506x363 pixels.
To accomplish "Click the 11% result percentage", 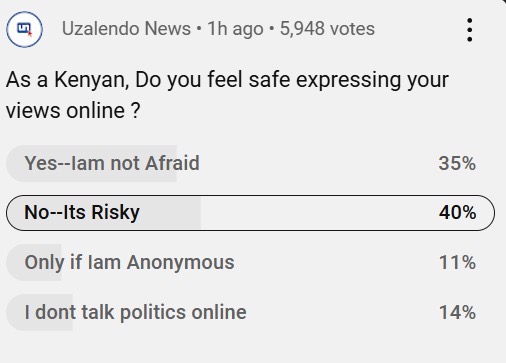I will pyautogui.click(x=457, y=262).
